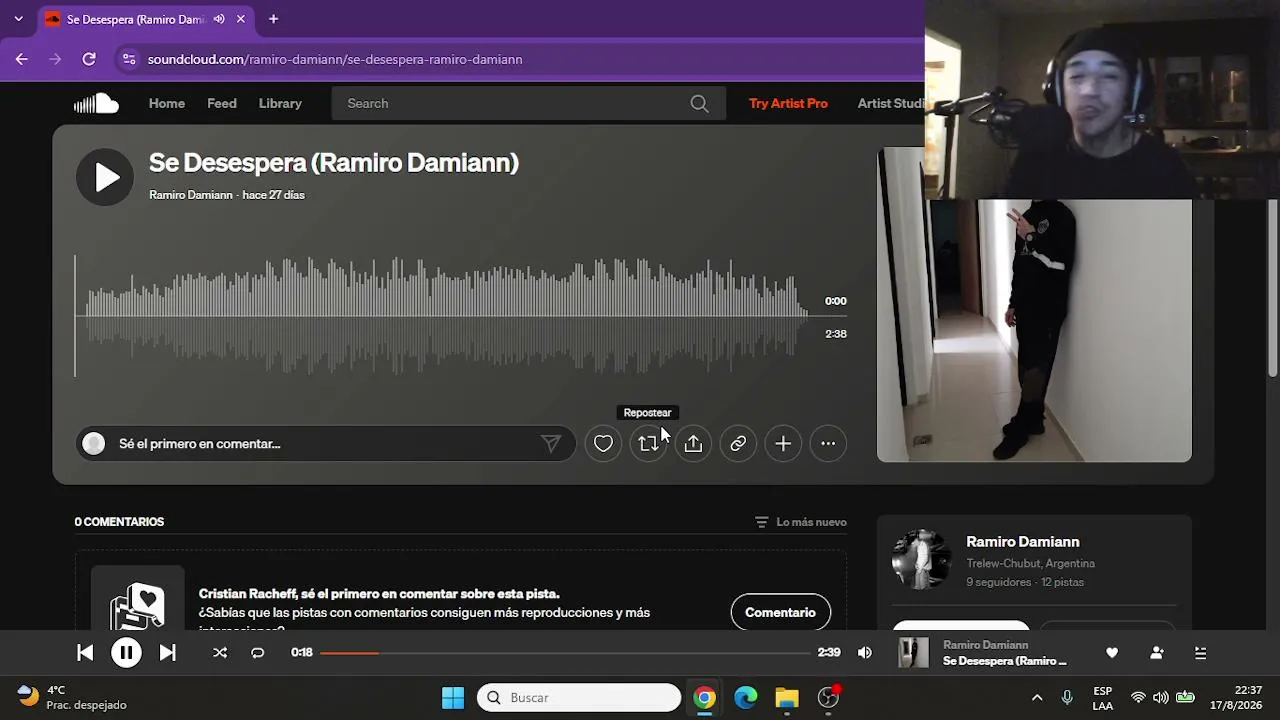Open File Explorer from the taskbar
Screen dimensions: 1280x720
coord(787,697)
